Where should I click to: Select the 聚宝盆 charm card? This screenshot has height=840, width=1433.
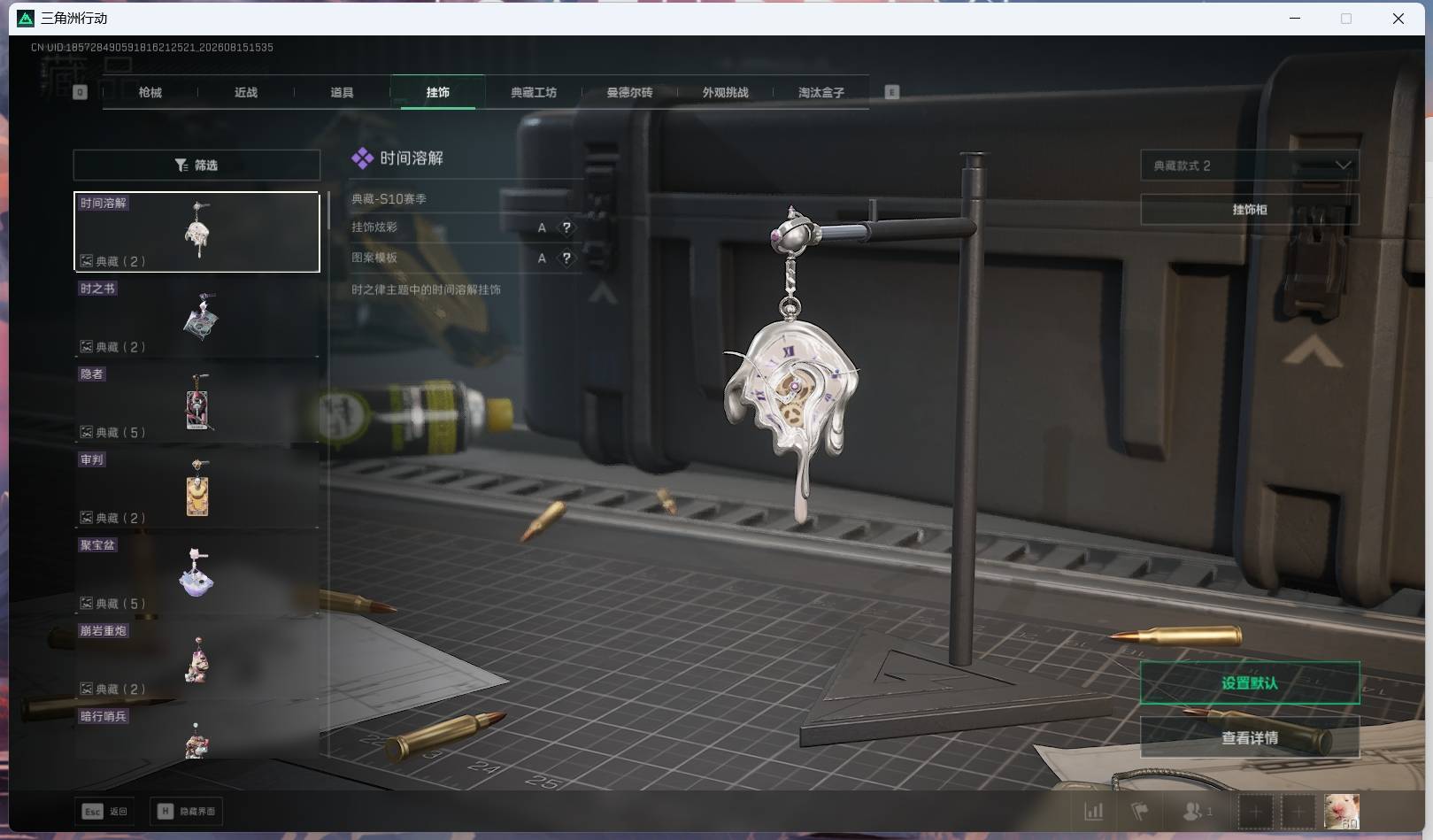(196, 574)
